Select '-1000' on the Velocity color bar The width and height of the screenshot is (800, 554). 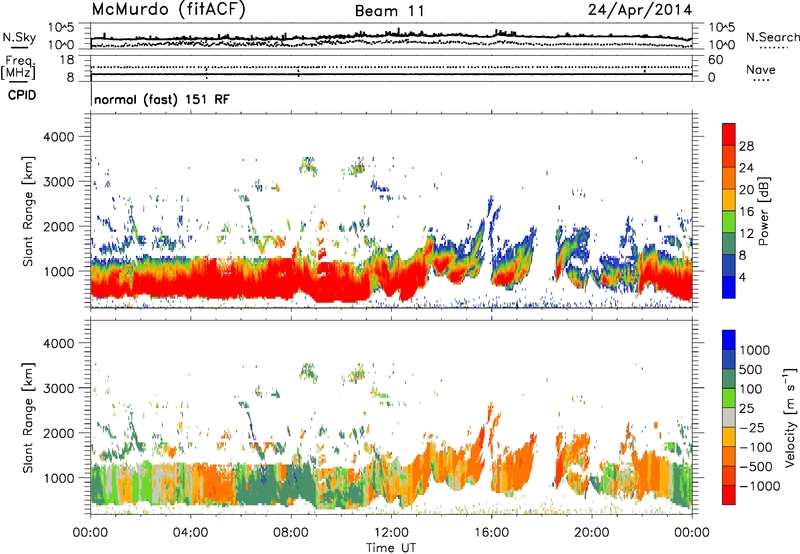[759, 486]
